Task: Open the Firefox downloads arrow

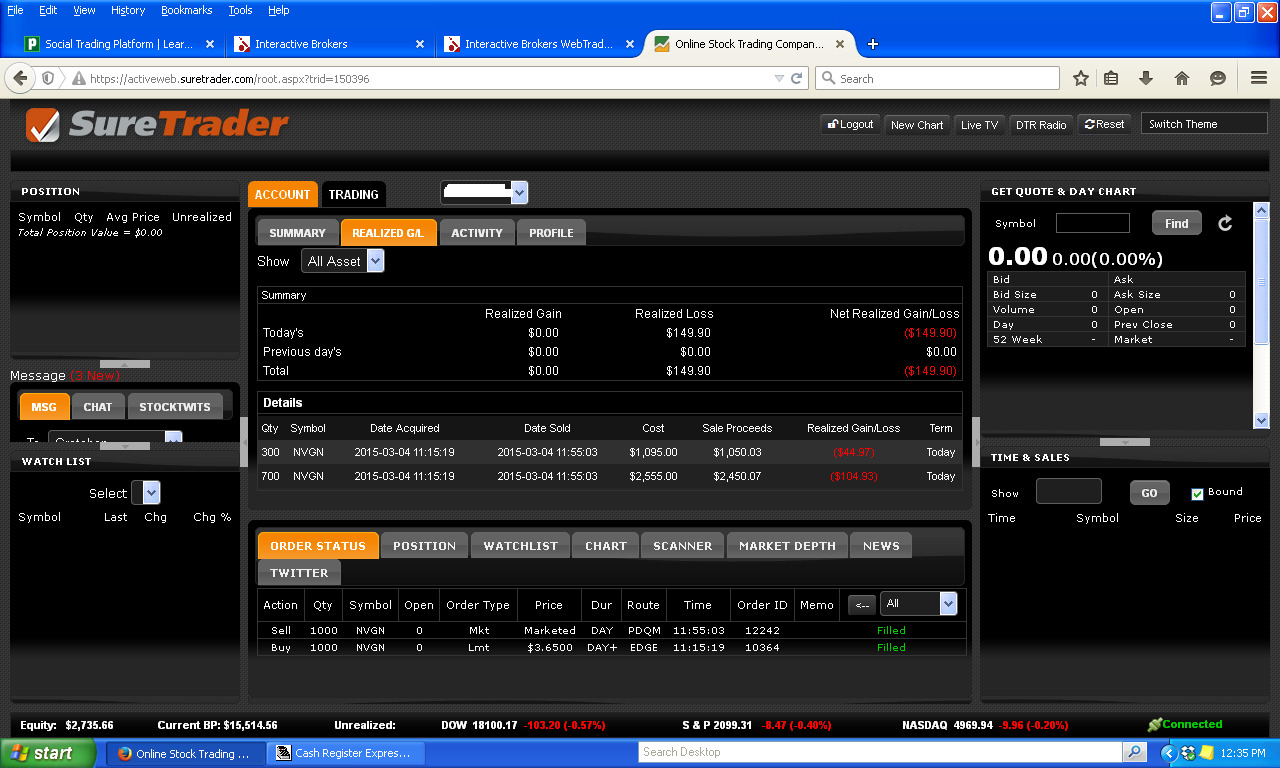Action: [1146, 78]
